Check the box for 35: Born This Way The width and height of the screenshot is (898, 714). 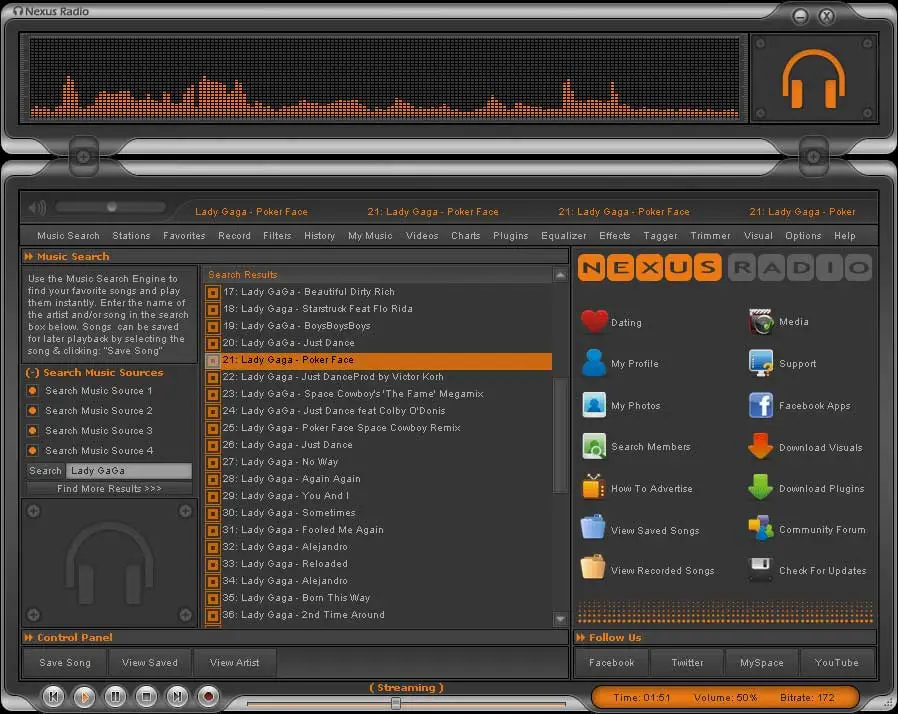click(213, 598)
